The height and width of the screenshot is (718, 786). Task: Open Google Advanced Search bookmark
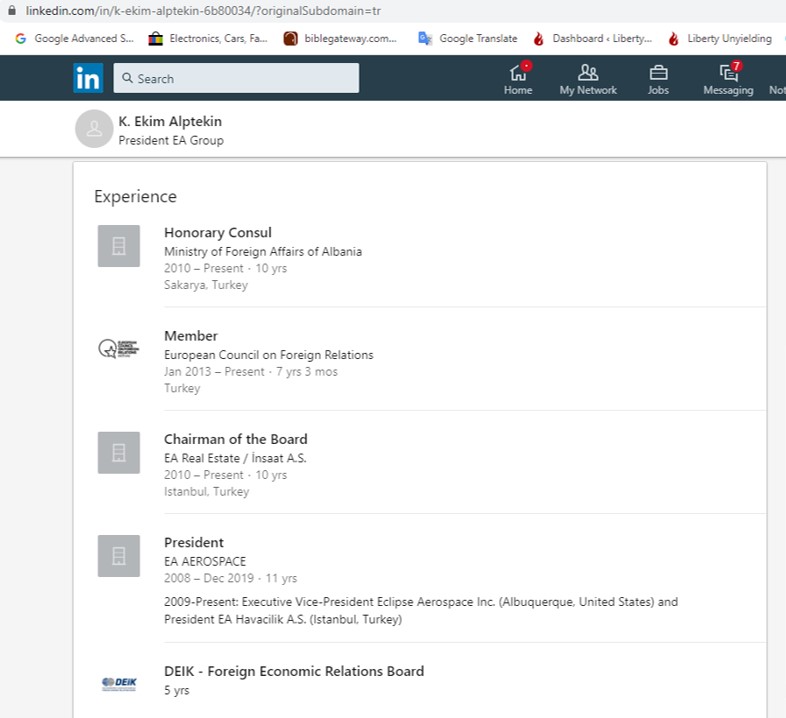75,39
